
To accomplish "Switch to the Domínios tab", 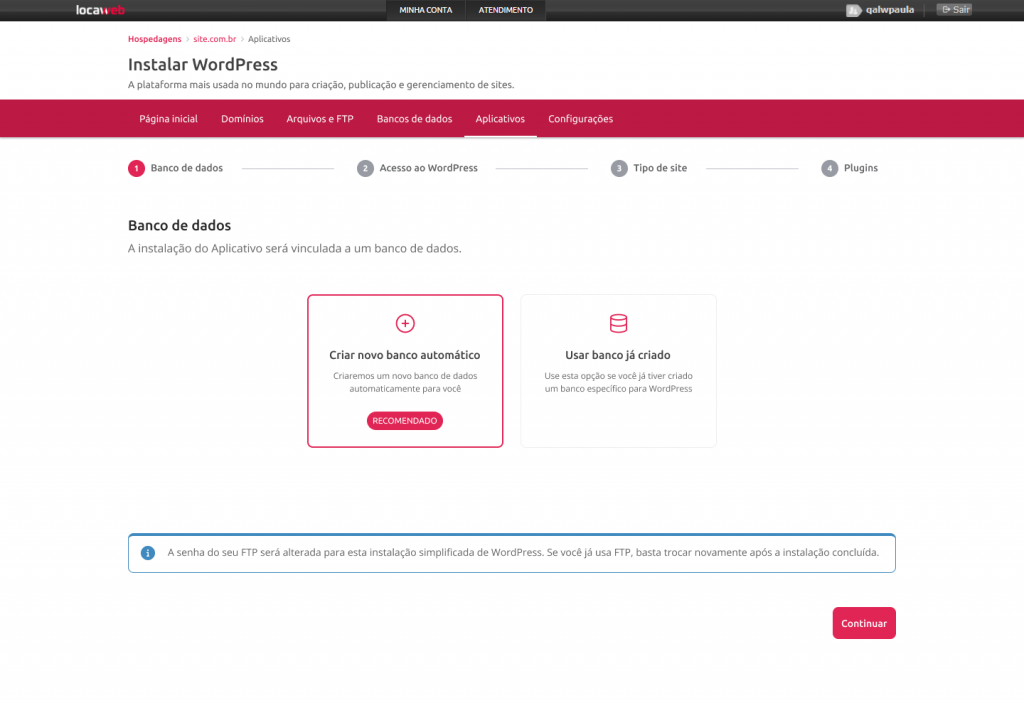I will (242, 119).
